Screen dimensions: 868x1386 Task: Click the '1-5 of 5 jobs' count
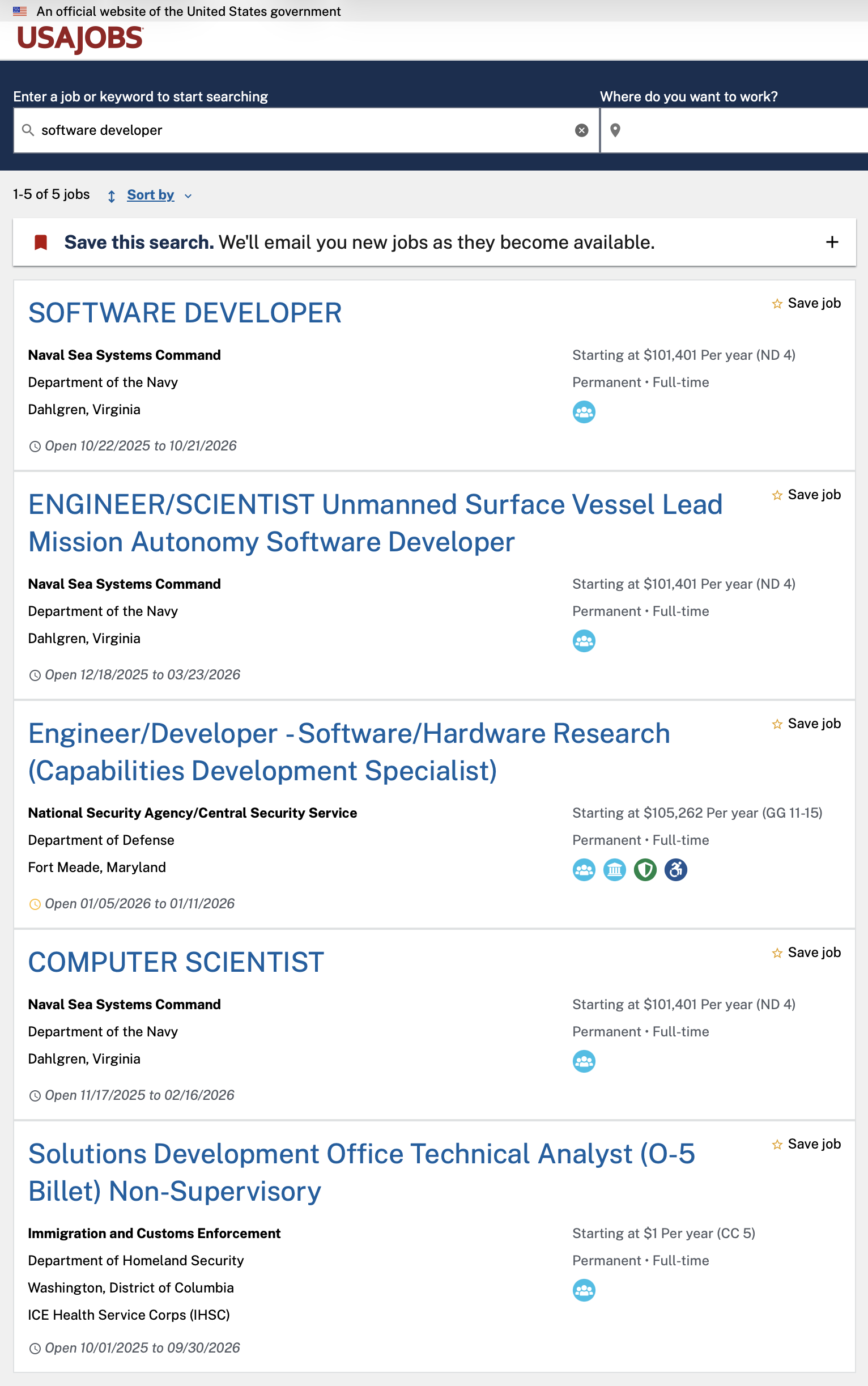52,194
